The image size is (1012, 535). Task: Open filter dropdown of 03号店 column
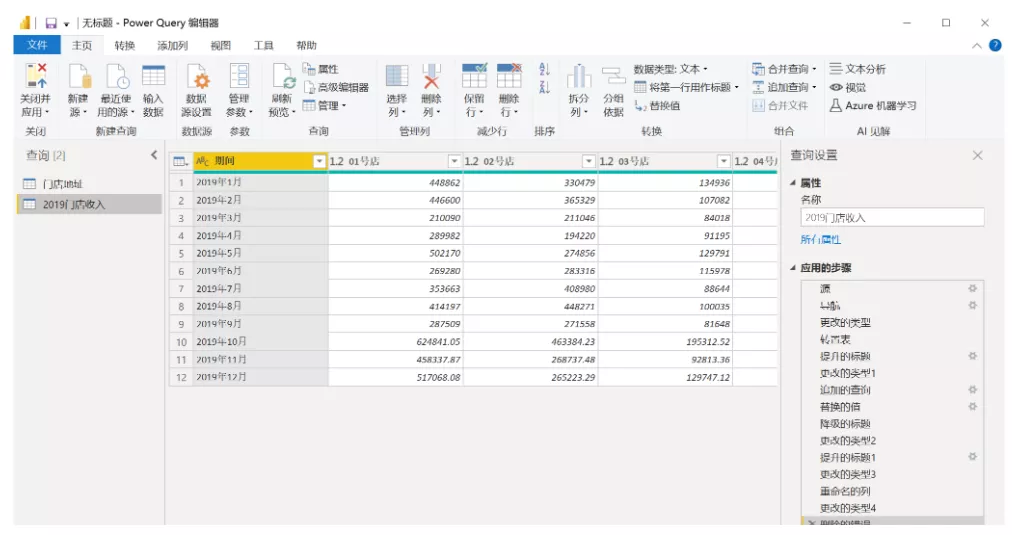coord(724,161)
